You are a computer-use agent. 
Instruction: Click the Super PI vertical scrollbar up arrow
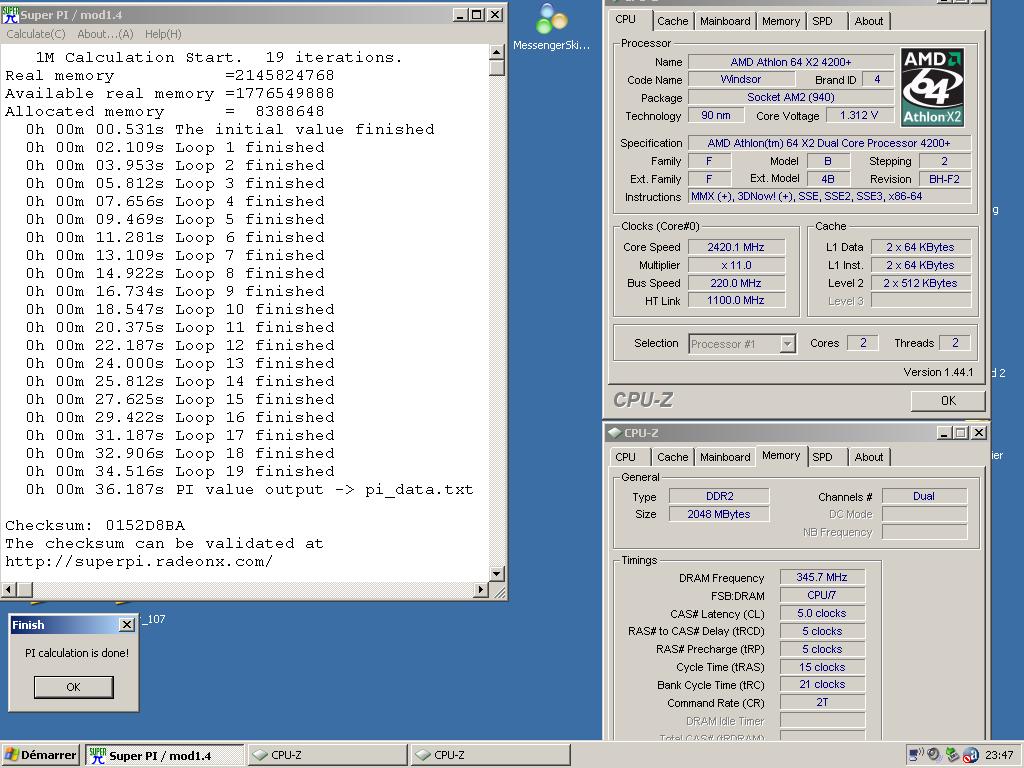click(x=497, y=52)
